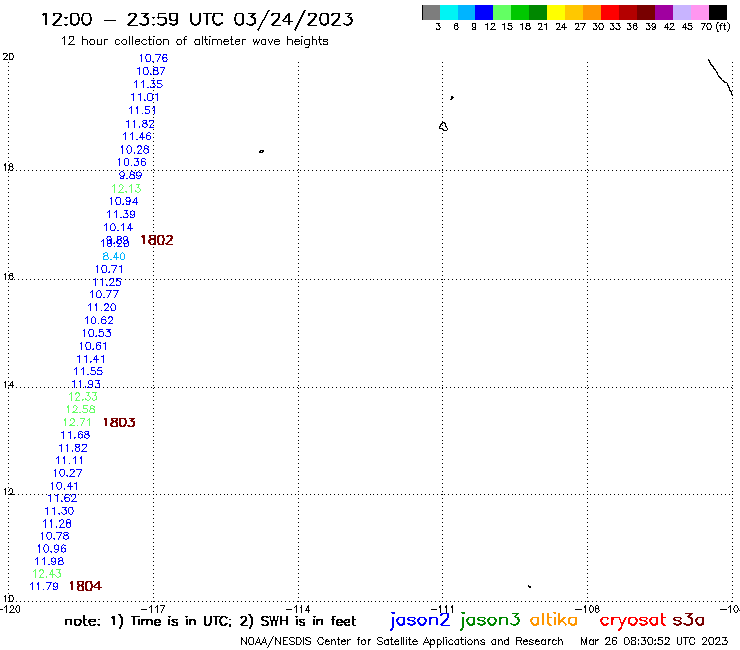Click the 1804 time marker
The image size is (740, 650).
pos(85,586)
